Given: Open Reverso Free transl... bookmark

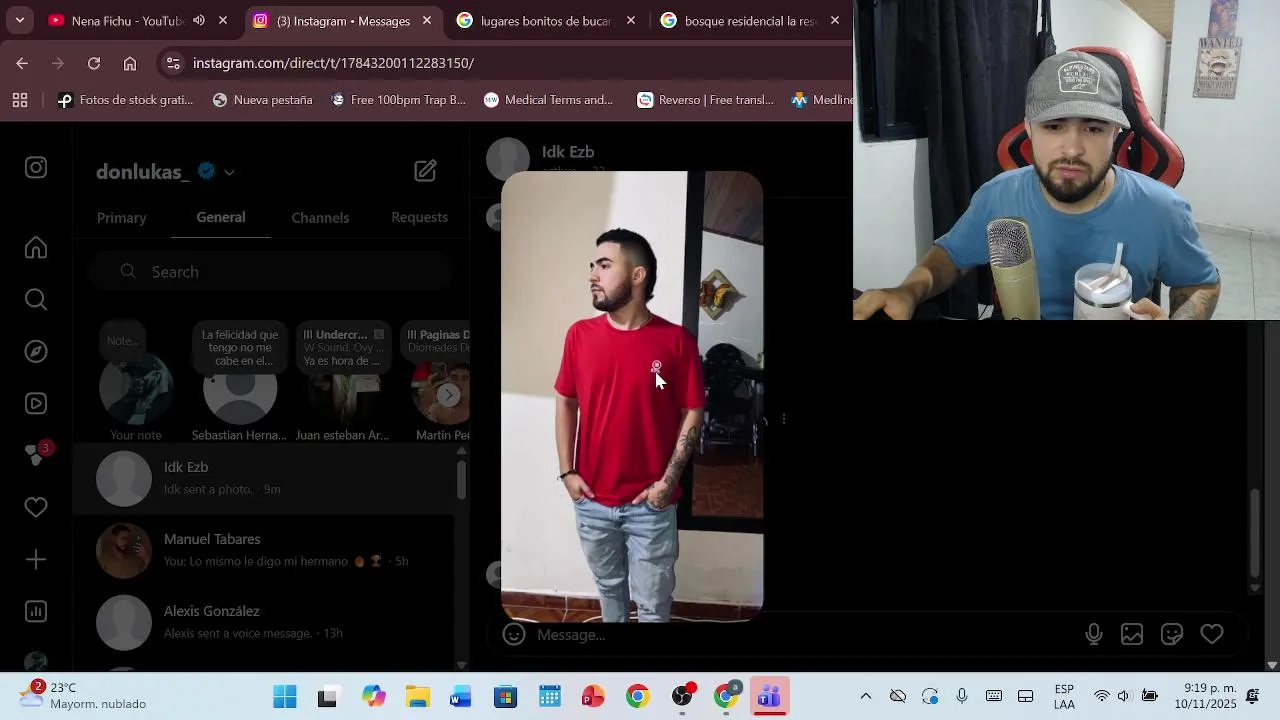Looking at the screenshot, I should point(706,100).
